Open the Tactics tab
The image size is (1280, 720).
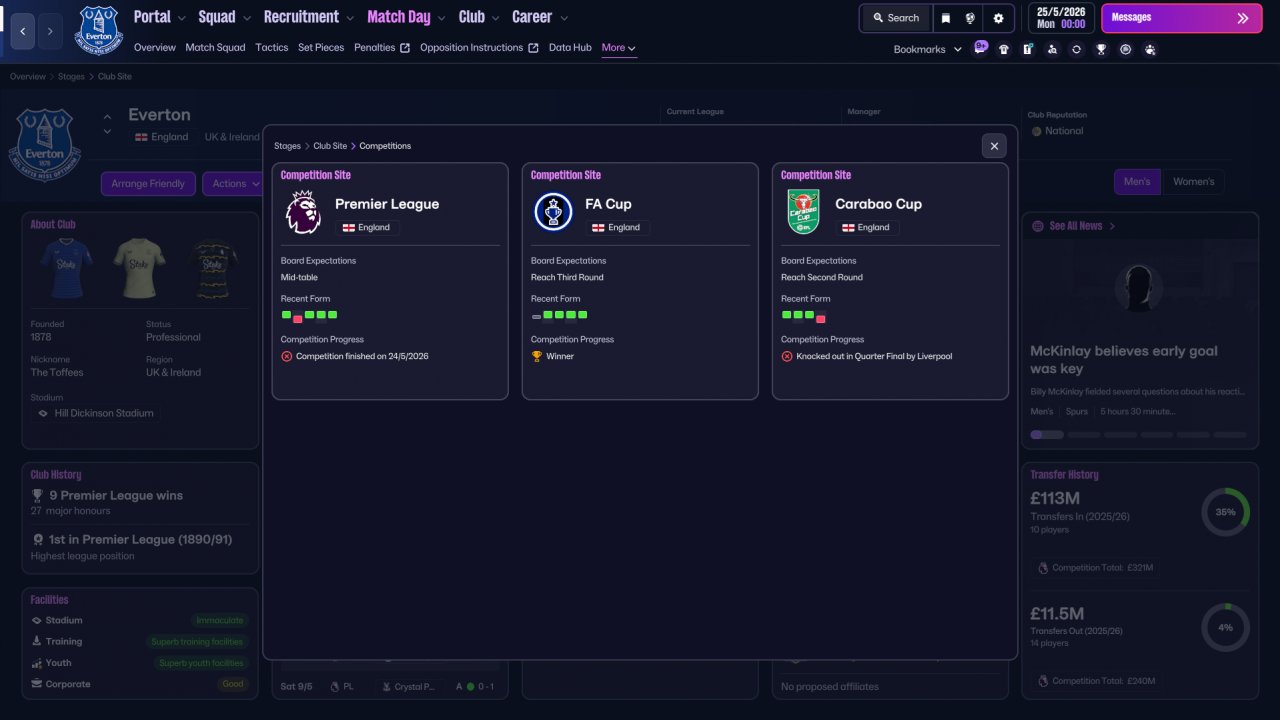coord(272,48)
